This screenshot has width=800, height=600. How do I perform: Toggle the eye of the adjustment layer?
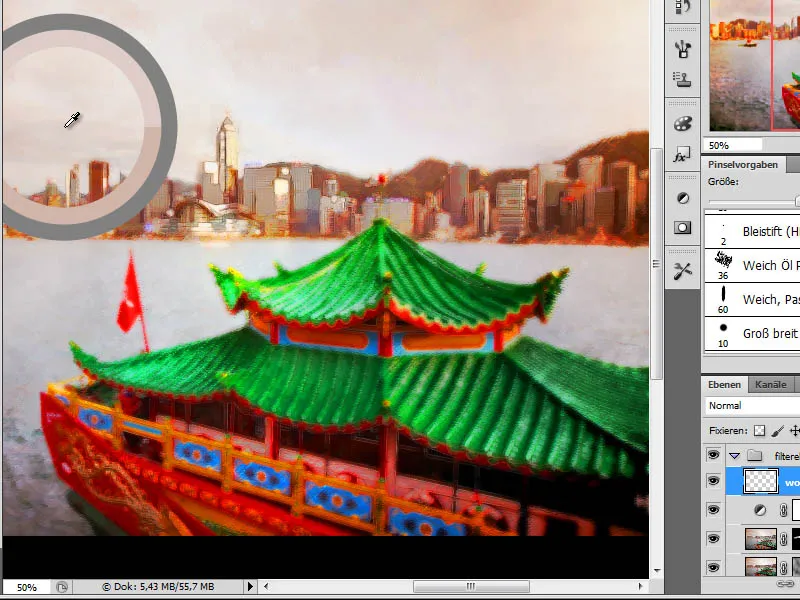(713, 510)
